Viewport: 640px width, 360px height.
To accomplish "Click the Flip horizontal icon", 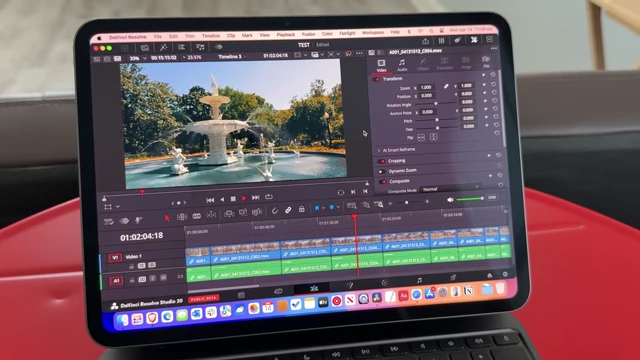I will [421, 138].
